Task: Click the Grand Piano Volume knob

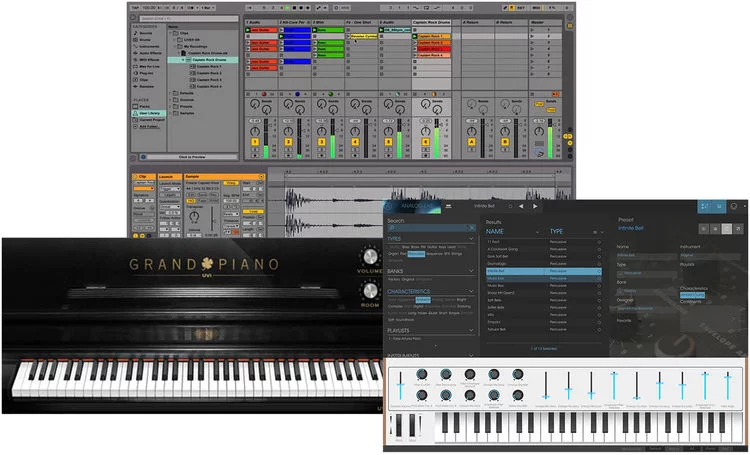Action: pyautogui.click(x=370, y=257)
